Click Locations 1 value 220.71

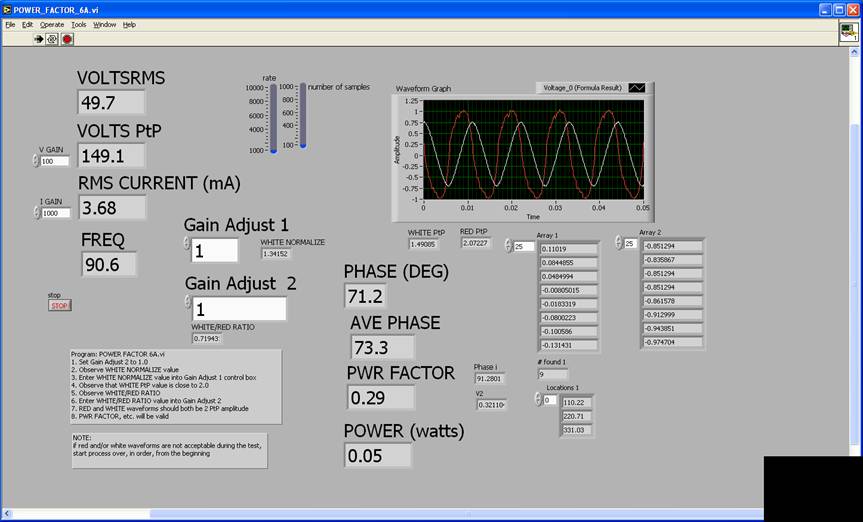(x=577, y=416)
